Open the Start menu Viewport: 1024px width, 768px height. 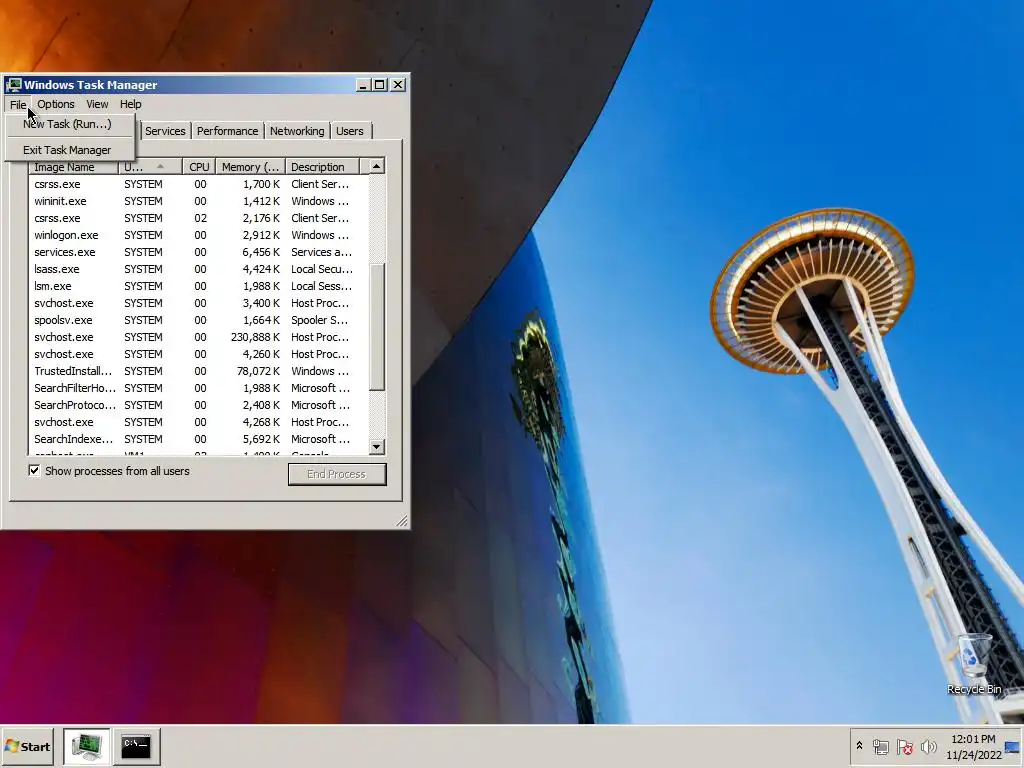(27, 746)
